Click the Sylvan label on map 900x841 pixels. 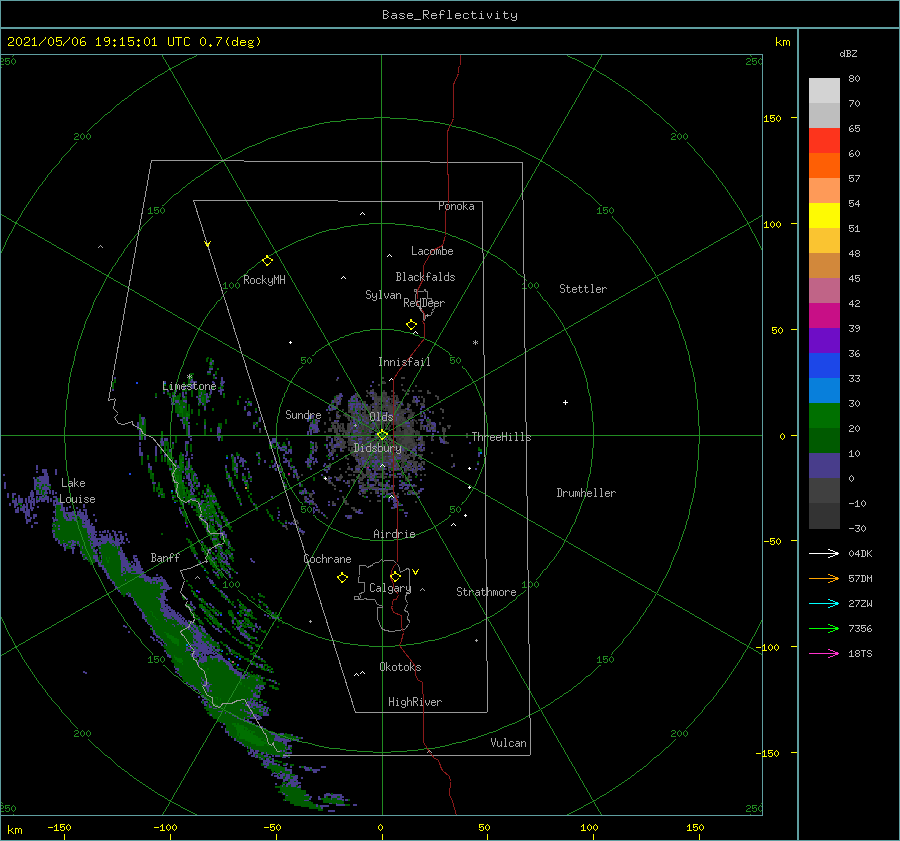pyautogui.click(x=383, y=295)
